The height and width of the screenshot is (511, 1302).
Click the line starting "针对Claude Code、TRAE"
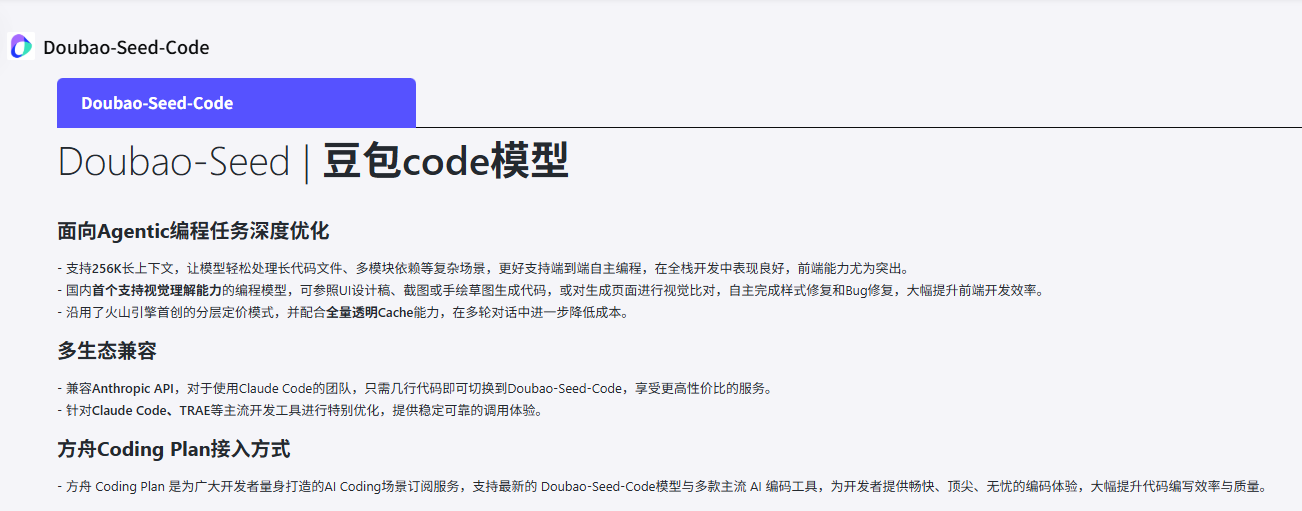pos(300,410)
